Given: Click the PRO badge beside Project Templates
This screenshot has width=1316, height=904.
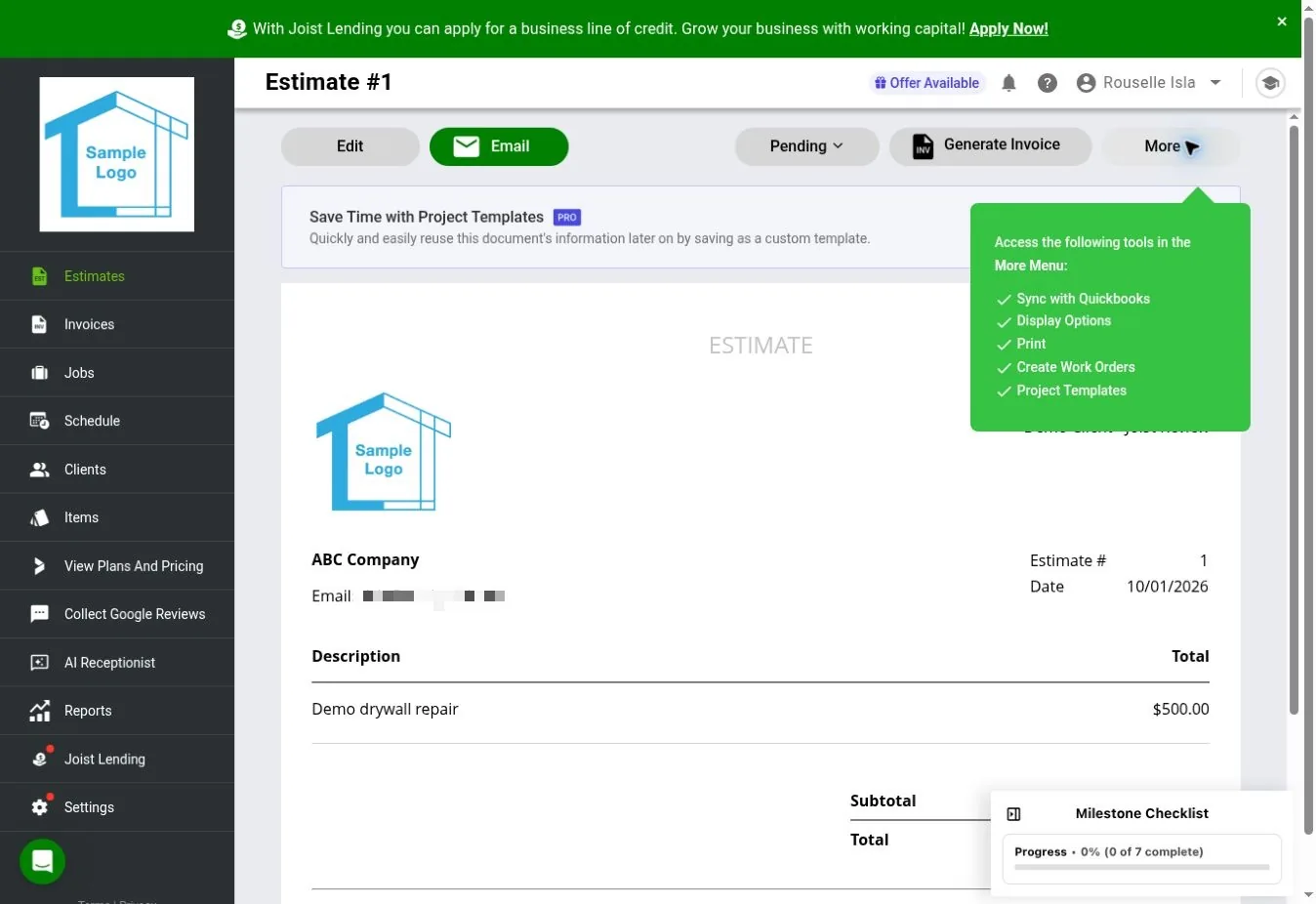Looking at the screenshot, I should pyautogui.click(x=567, y=218).
